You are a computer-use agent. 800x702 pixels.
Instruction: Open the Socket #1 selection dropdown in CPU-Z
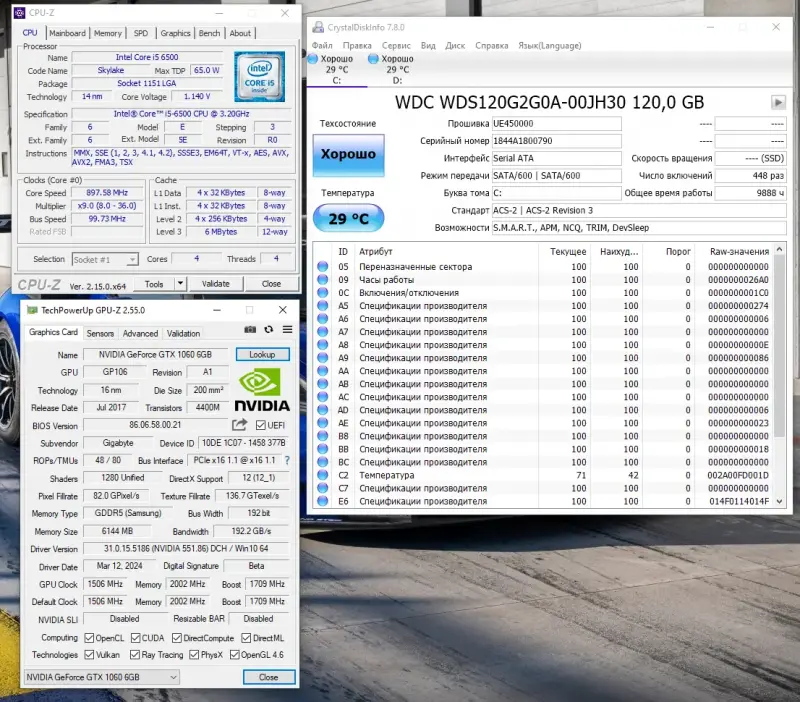click(105, 260)
